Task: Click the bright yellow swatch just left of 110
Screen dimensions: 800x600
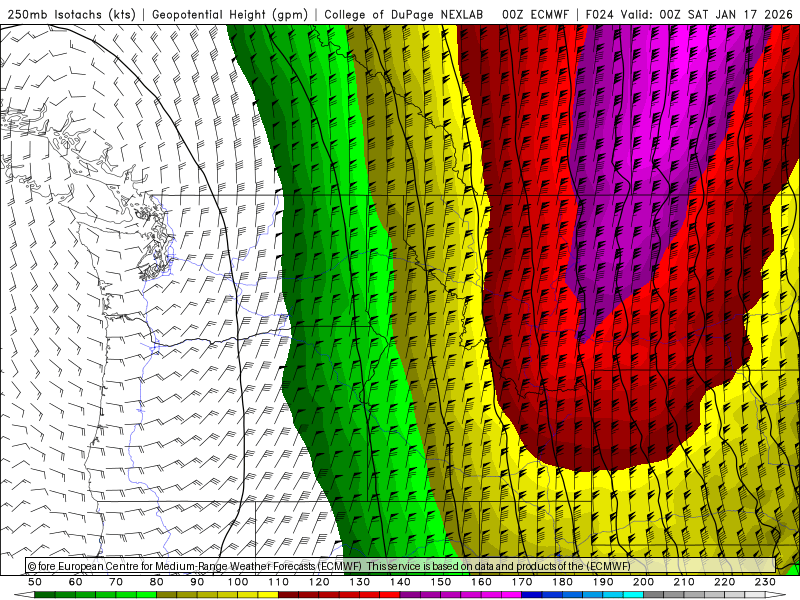Action: point(268,595)
